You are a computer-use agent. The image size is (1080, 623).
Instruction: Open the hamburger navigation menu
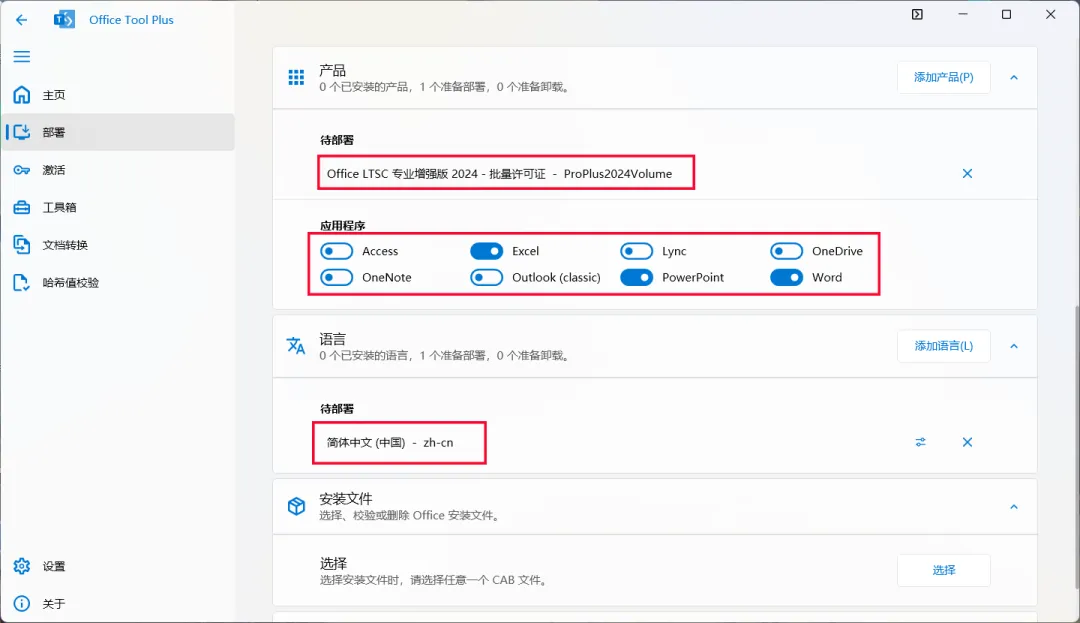click(22, 56)
